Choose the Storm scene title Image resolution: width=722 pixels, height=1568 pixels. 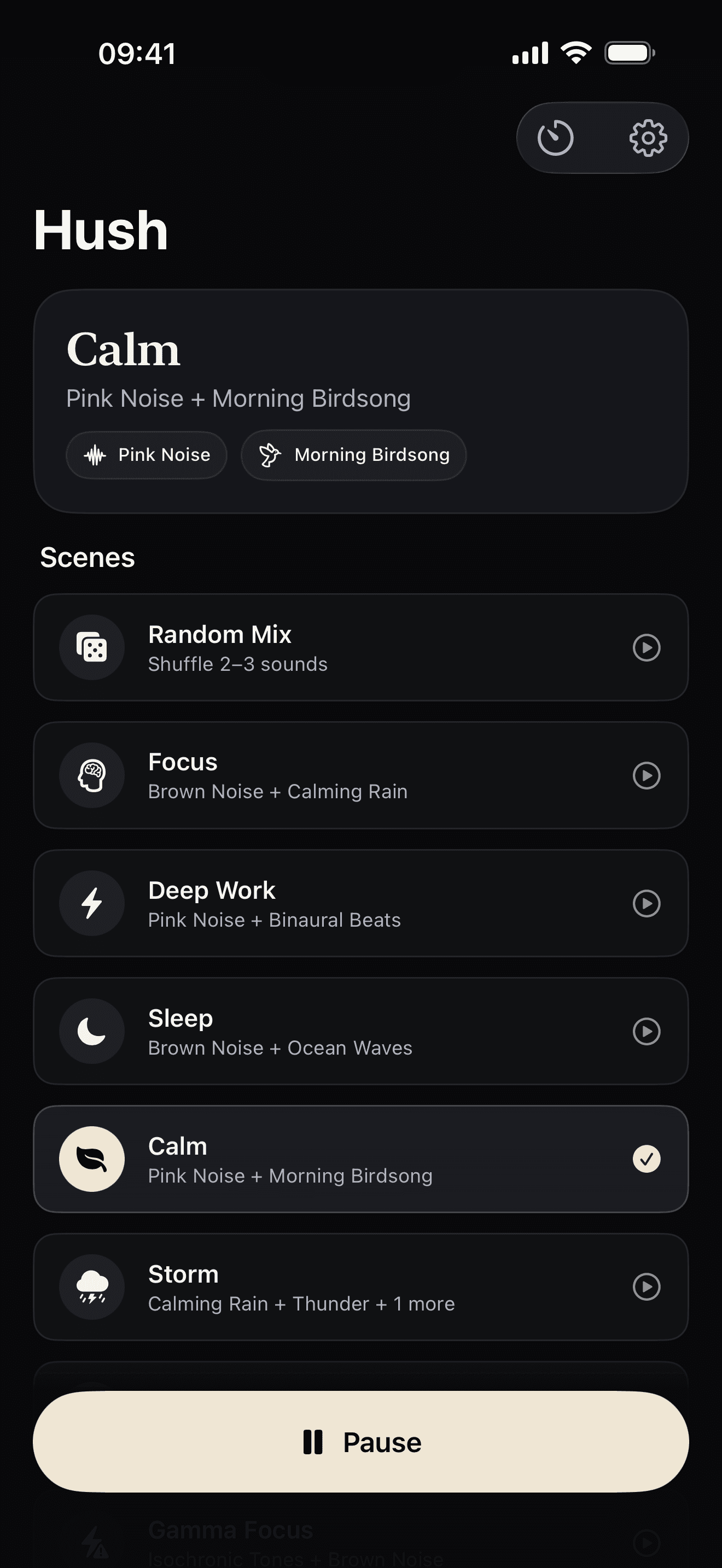pos(183,1274)
